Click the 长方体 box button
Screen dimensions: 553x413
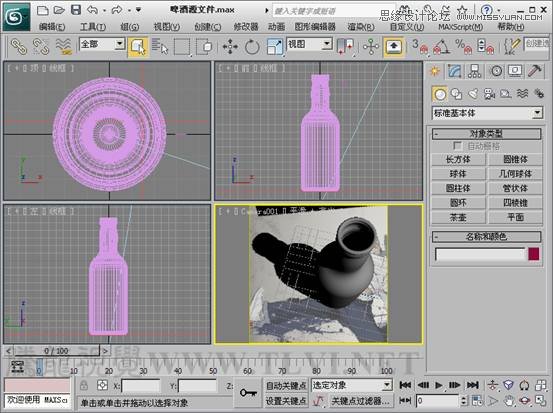click(458, 159)
